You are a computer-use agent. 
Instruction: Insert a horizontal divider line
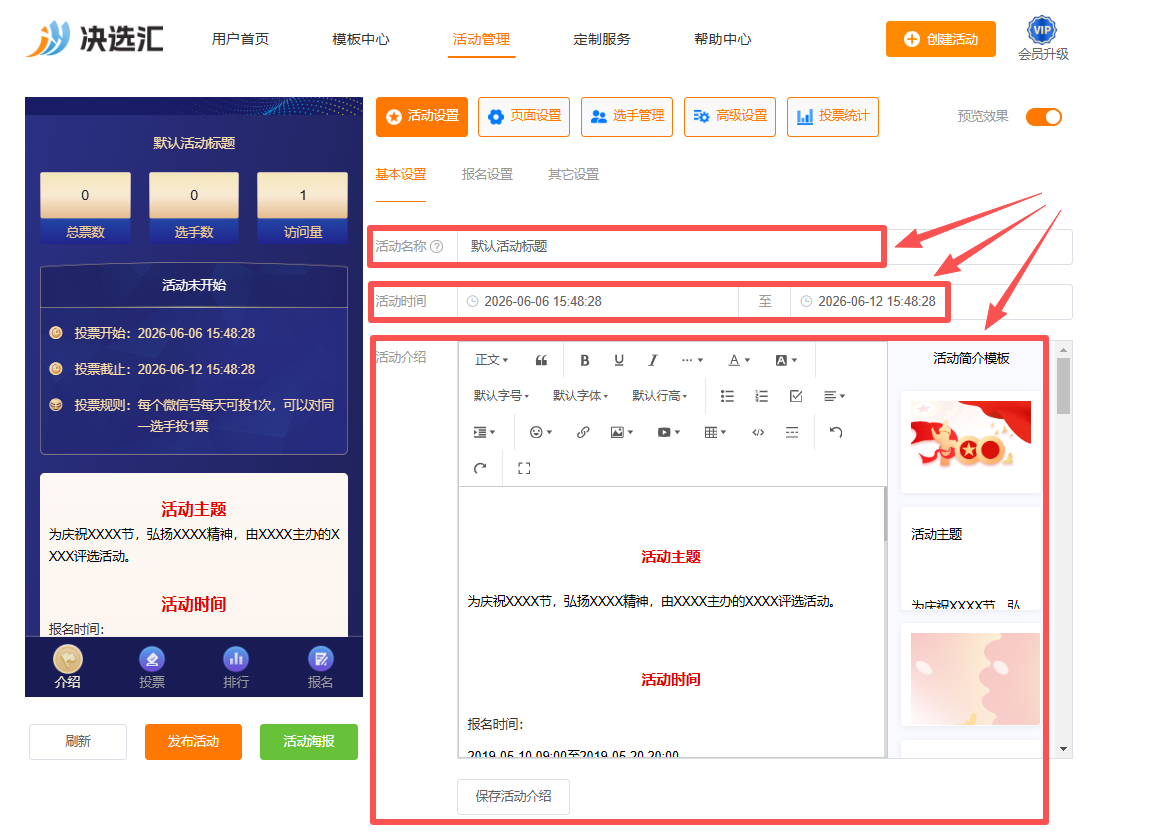coord(792,433)
